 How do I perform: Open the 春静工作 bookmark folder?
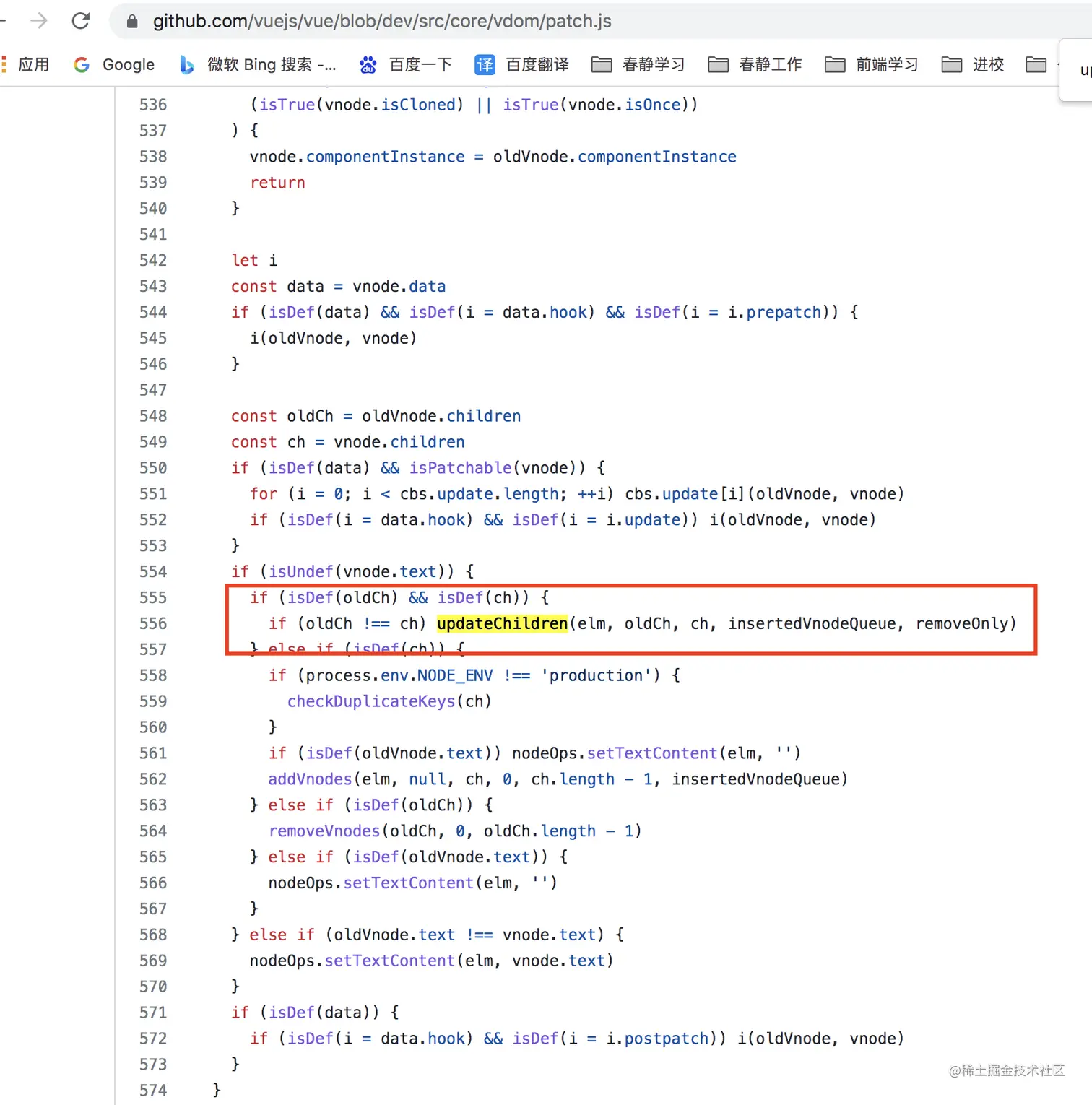[x=755, y=64]
